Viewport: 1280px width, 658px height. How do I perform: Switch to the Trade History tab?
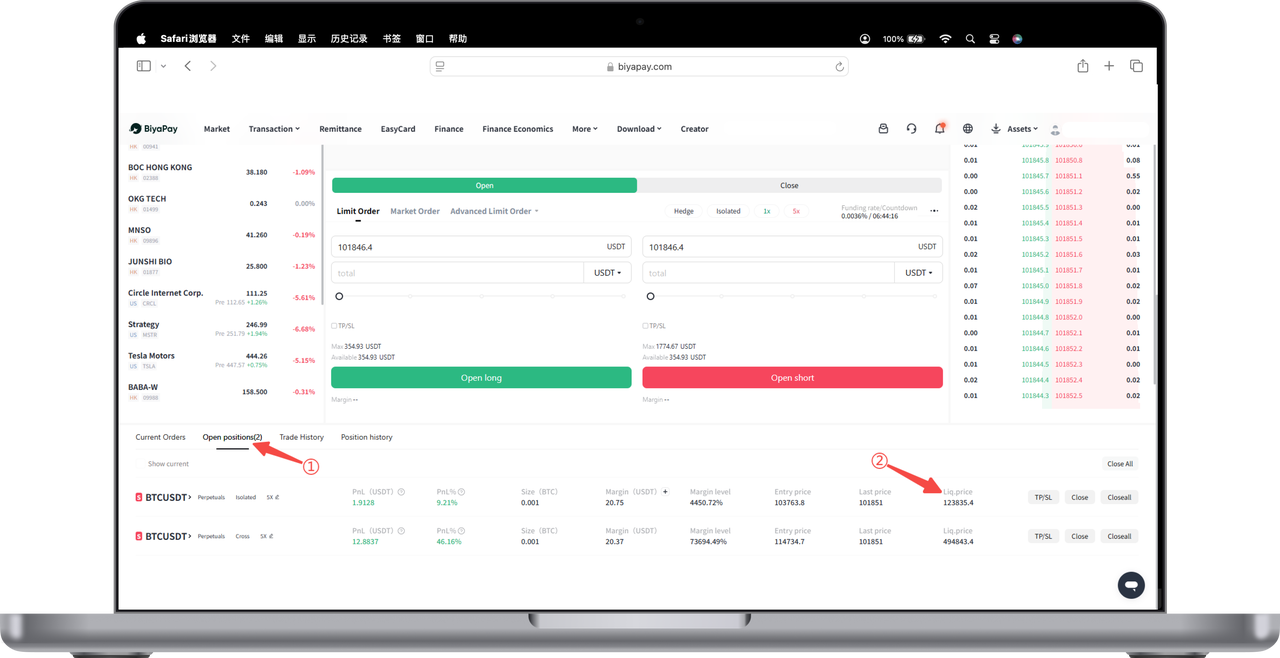point(301,437)
